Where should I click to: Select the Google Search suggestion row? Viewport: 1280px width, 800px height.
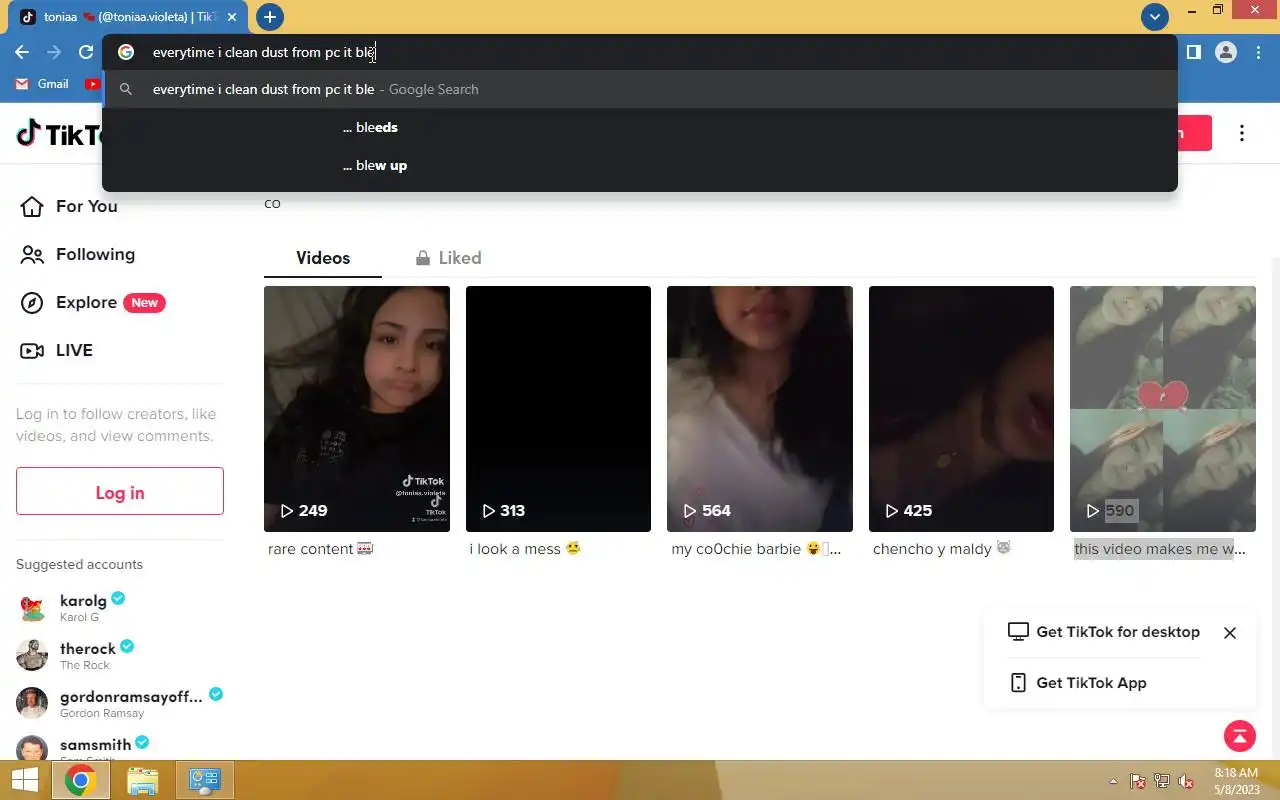(640, 89)
